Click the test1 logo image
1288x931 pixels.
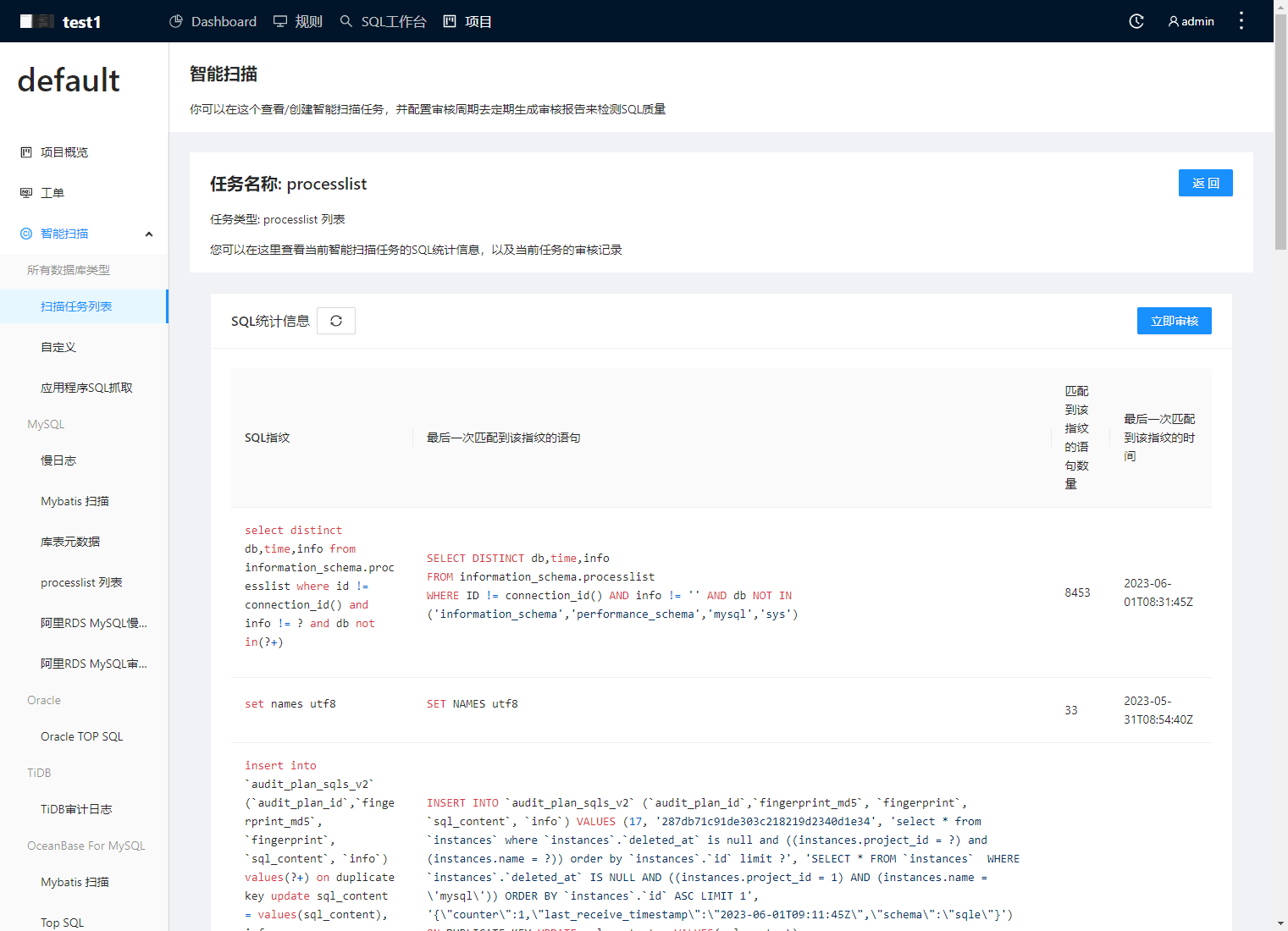coord(37,21)
